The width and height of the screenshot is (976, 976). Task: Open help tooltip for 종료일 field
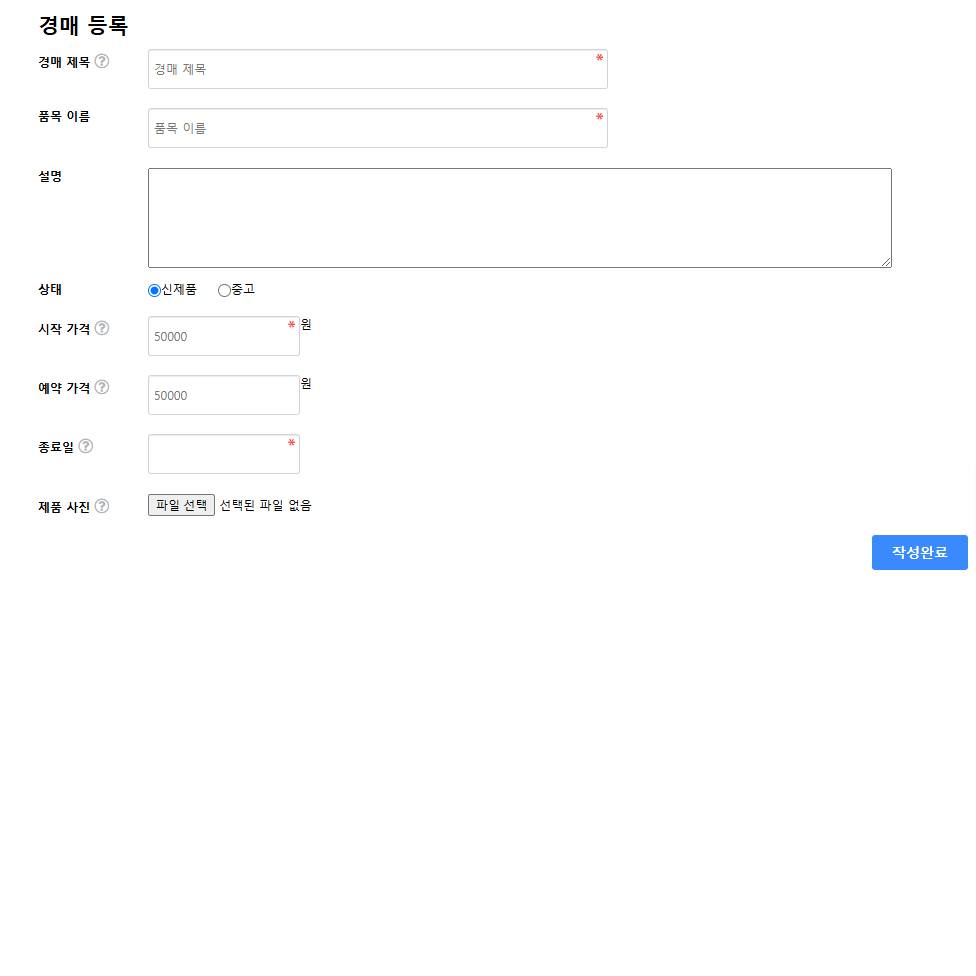[x=85, y=446]
